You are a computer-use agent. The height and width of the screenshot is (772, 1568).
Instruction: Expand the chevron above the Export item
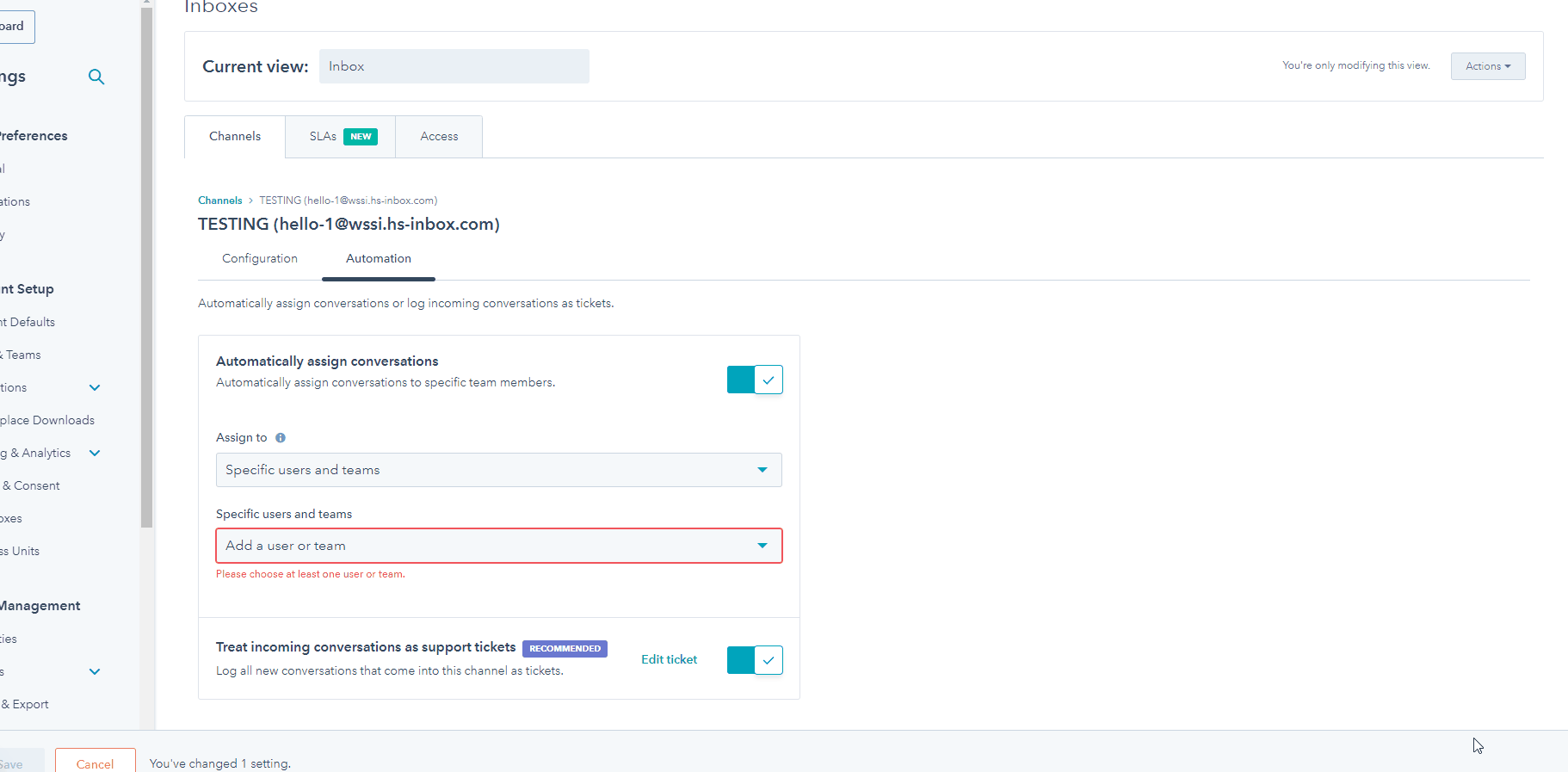click(x=95, y=671)
